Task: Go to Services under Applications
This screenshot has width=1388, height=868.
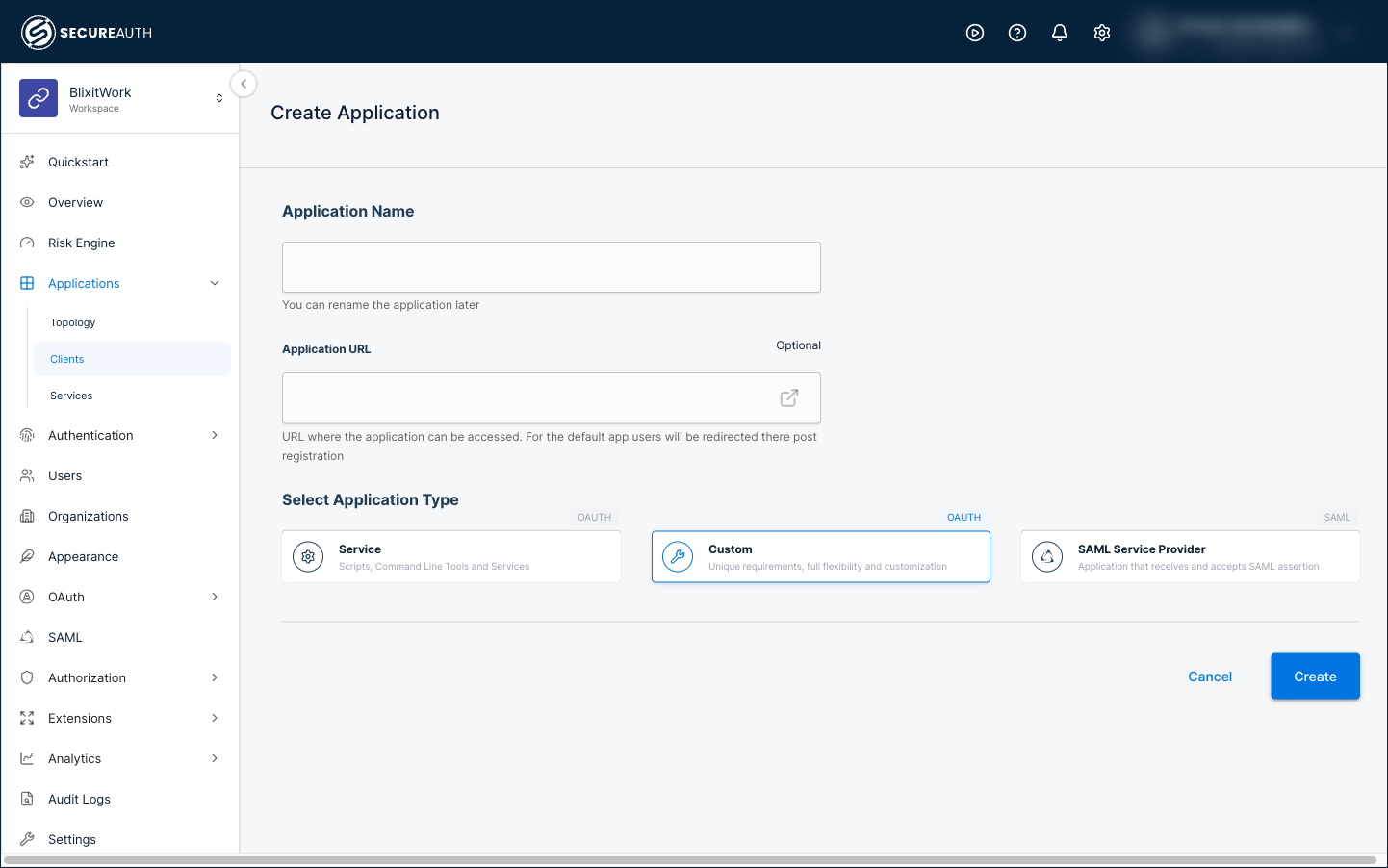Action: click(71, 396)
